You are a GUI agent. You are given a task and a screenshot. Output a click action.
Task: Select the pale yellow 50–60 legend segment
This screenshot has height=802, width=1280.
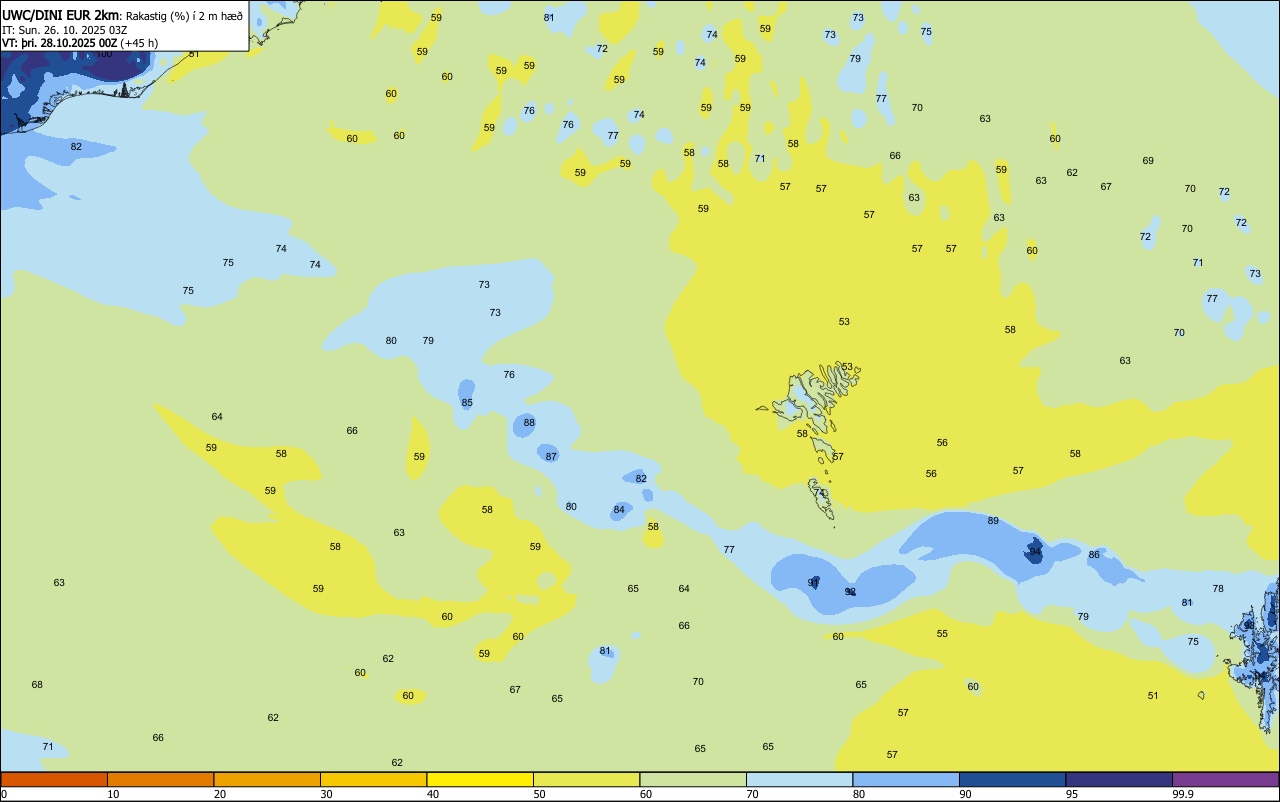click(586, 779)
